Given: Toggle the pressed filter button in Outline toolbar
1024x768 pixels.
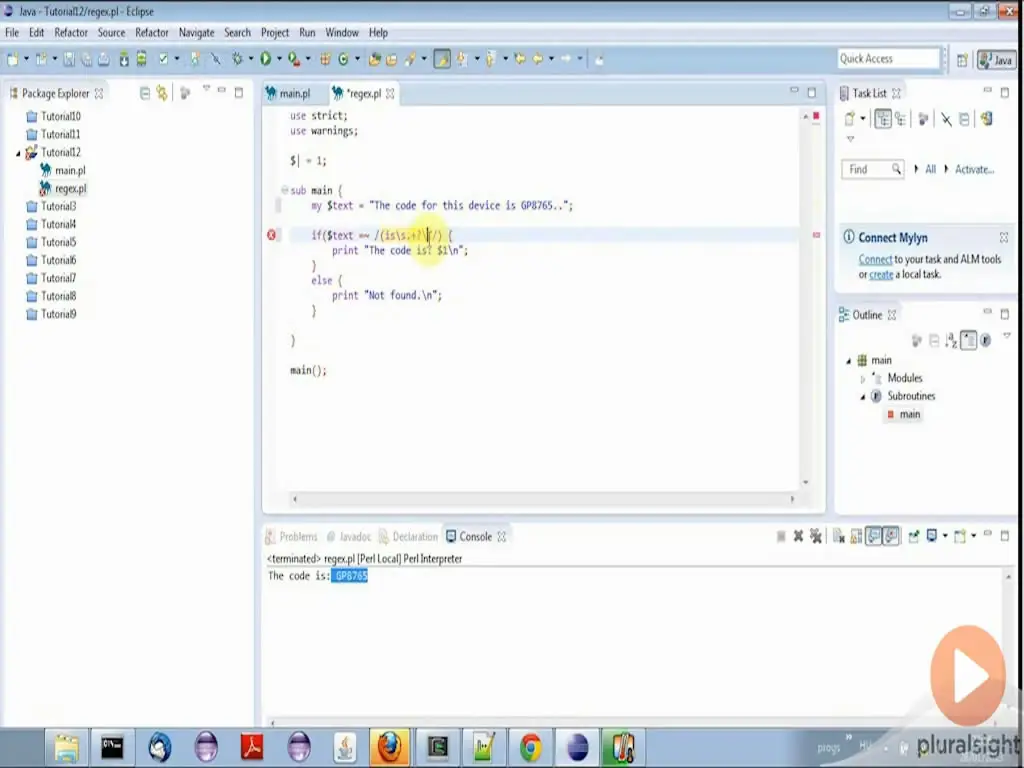Looking at the screenshot, I should coord(968,340).
